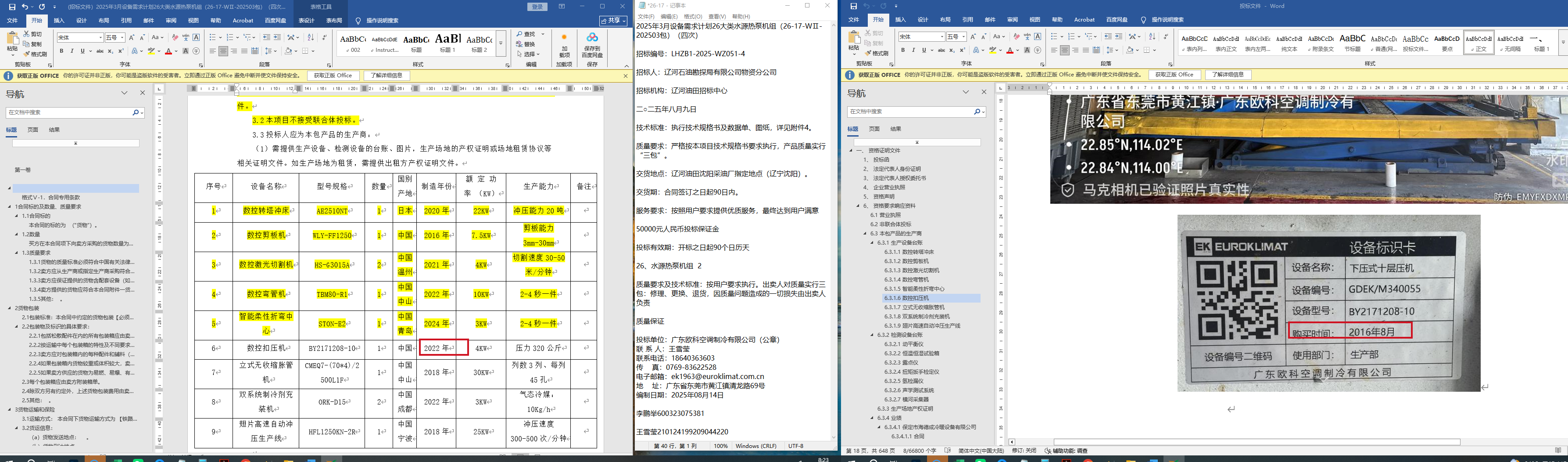Click font color button in right Word window

[1010, 51]
